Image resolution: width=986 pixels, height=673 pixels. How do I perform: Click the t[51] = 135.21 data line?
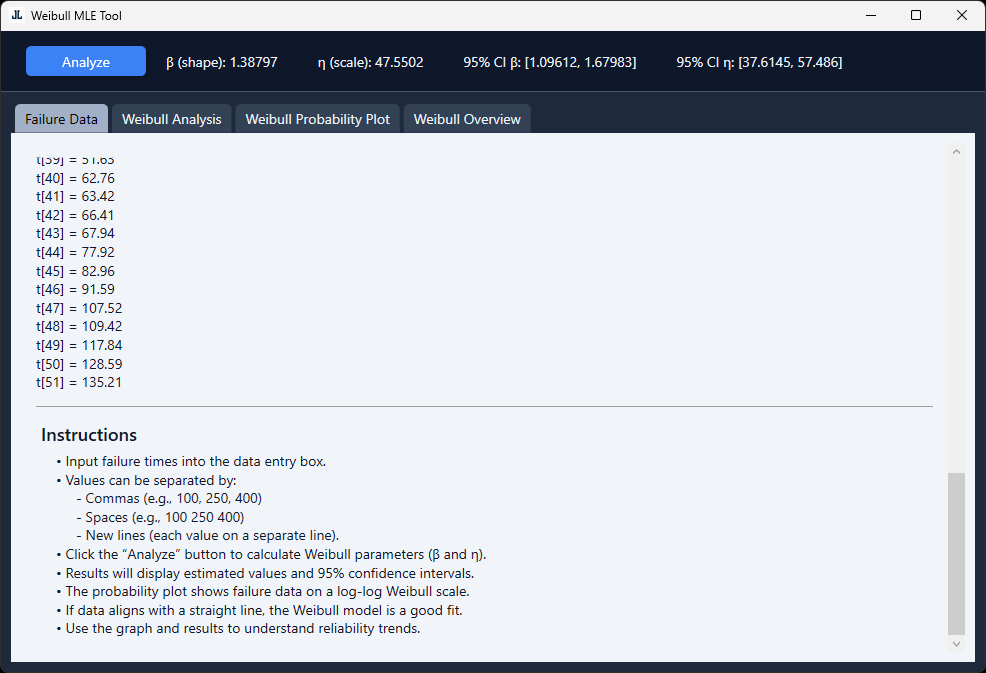(79, 382)
